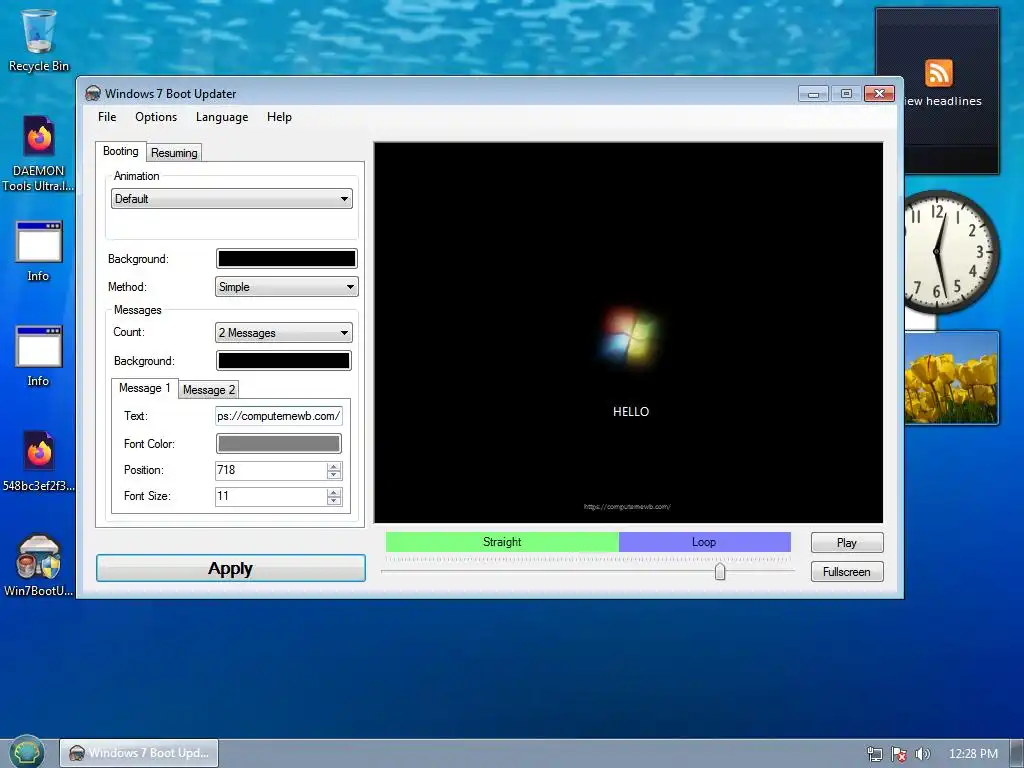
Task: Open the Recycle Bin desktop icon
Action: [39, 40]
